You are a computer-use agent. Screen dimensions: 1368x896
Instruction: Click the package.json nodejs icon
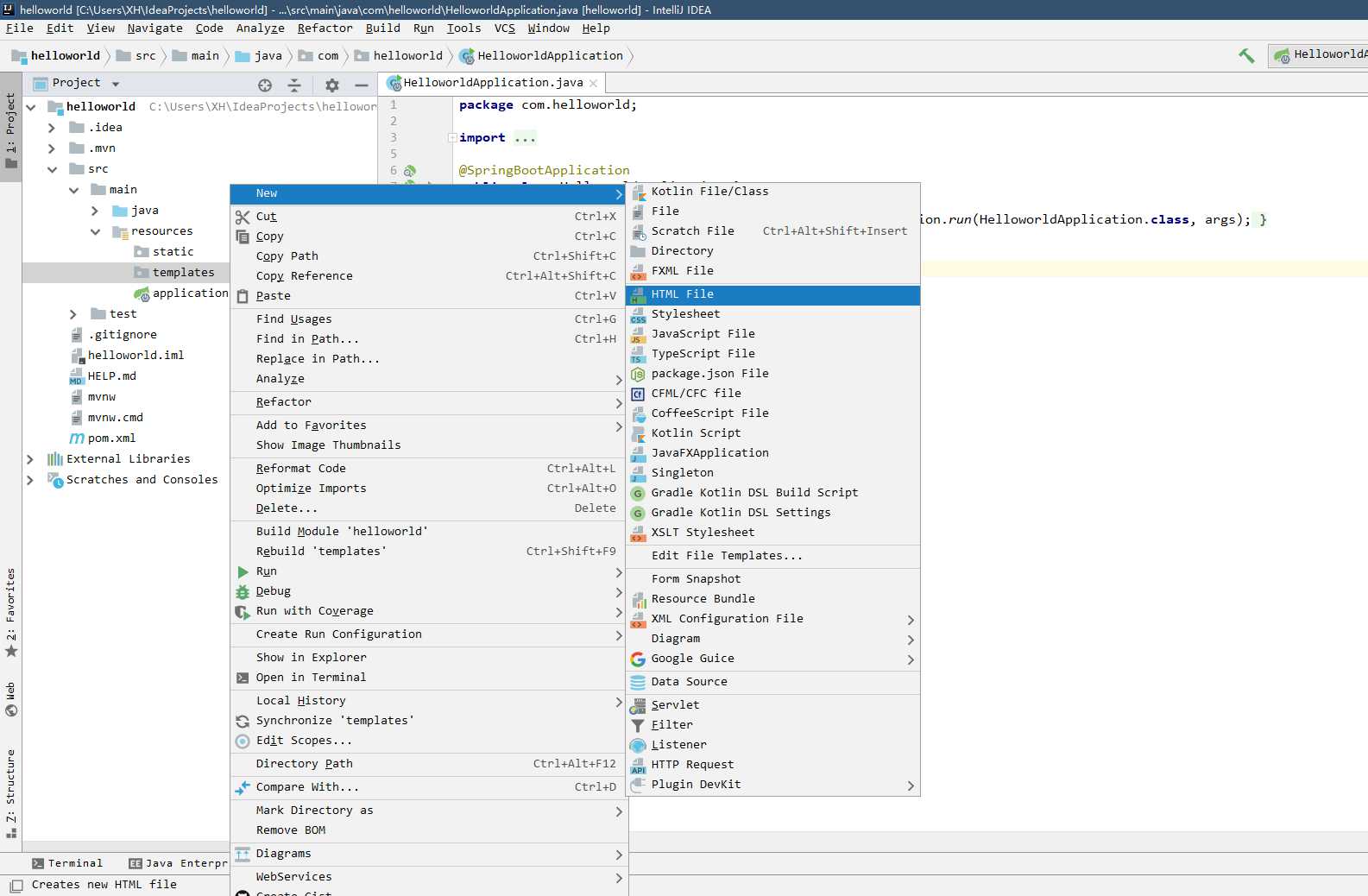(x=638, y=374)
